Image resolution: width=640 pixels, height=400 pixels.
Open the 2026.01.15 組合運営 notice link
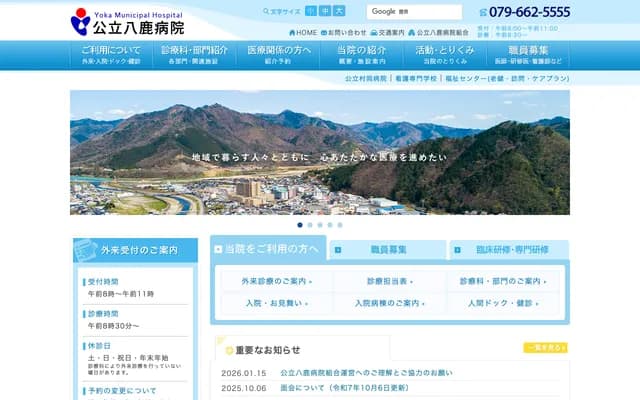366,373
